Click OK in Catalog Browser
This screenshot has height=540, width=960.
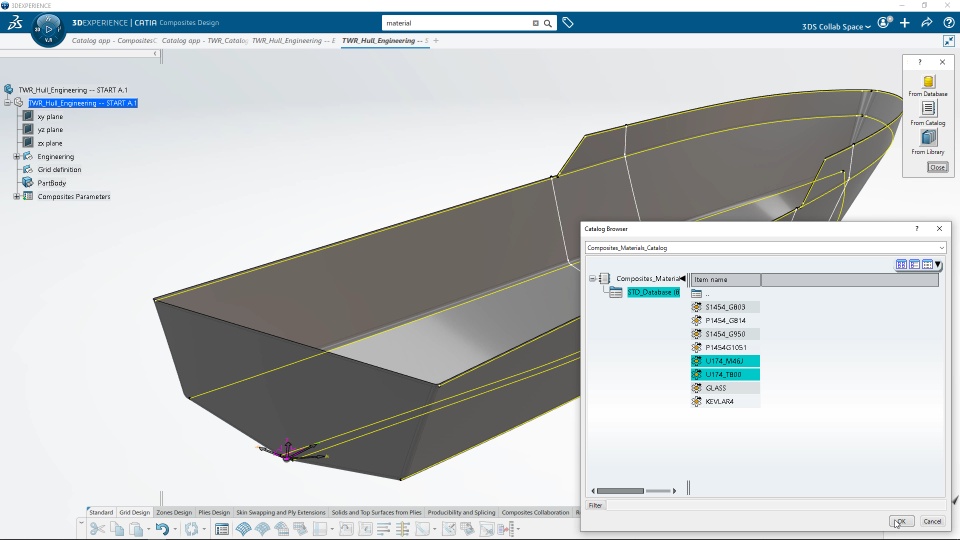(x=901, y=521)
